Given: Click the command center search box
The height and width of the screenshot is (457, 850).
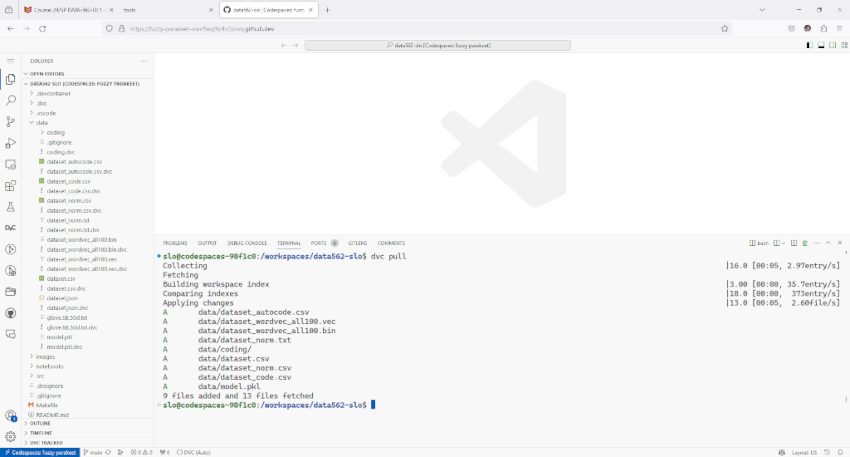Looking at the screenshot, I should (437, 45).
